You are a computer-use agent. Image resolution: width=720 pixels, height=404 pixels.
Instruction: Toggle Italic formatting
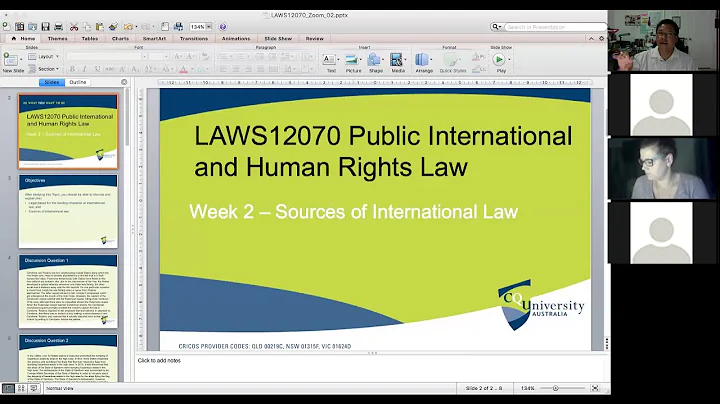[x=84, y=69]
